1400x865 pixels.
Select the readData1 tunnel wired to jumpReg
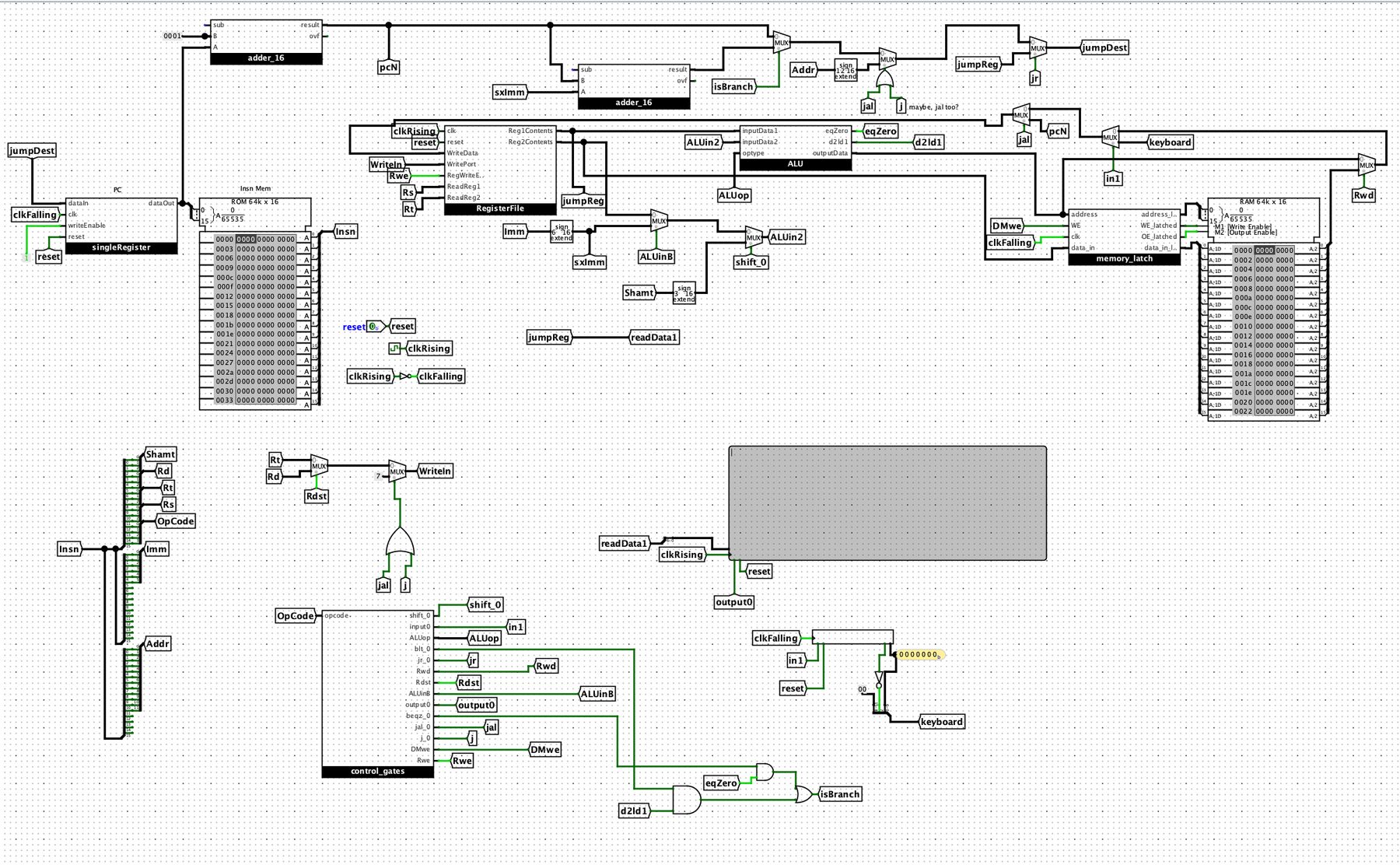point(654,337)
